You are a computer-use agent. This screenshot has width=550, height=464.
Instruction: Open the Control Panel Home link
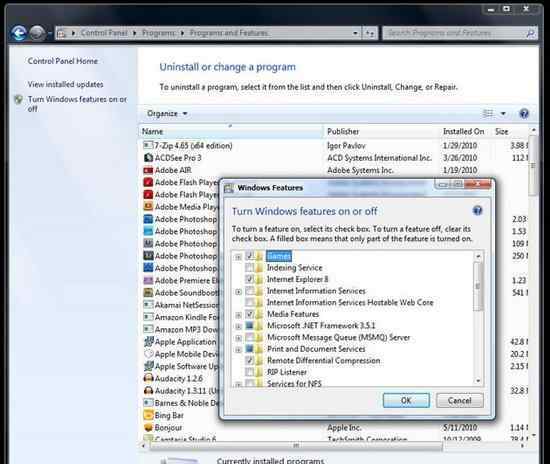[x=63, y=61]
